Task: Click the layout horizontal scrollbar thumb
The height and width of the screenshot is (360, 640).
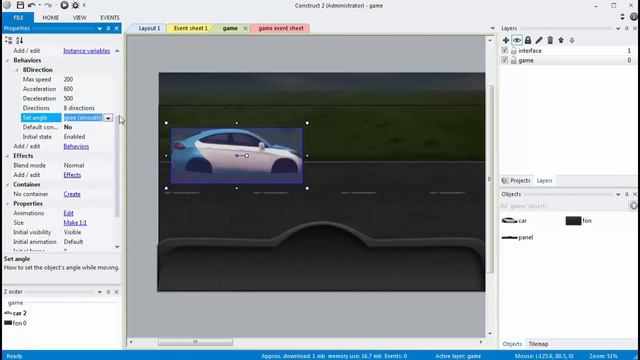Action: pos(196,342)
